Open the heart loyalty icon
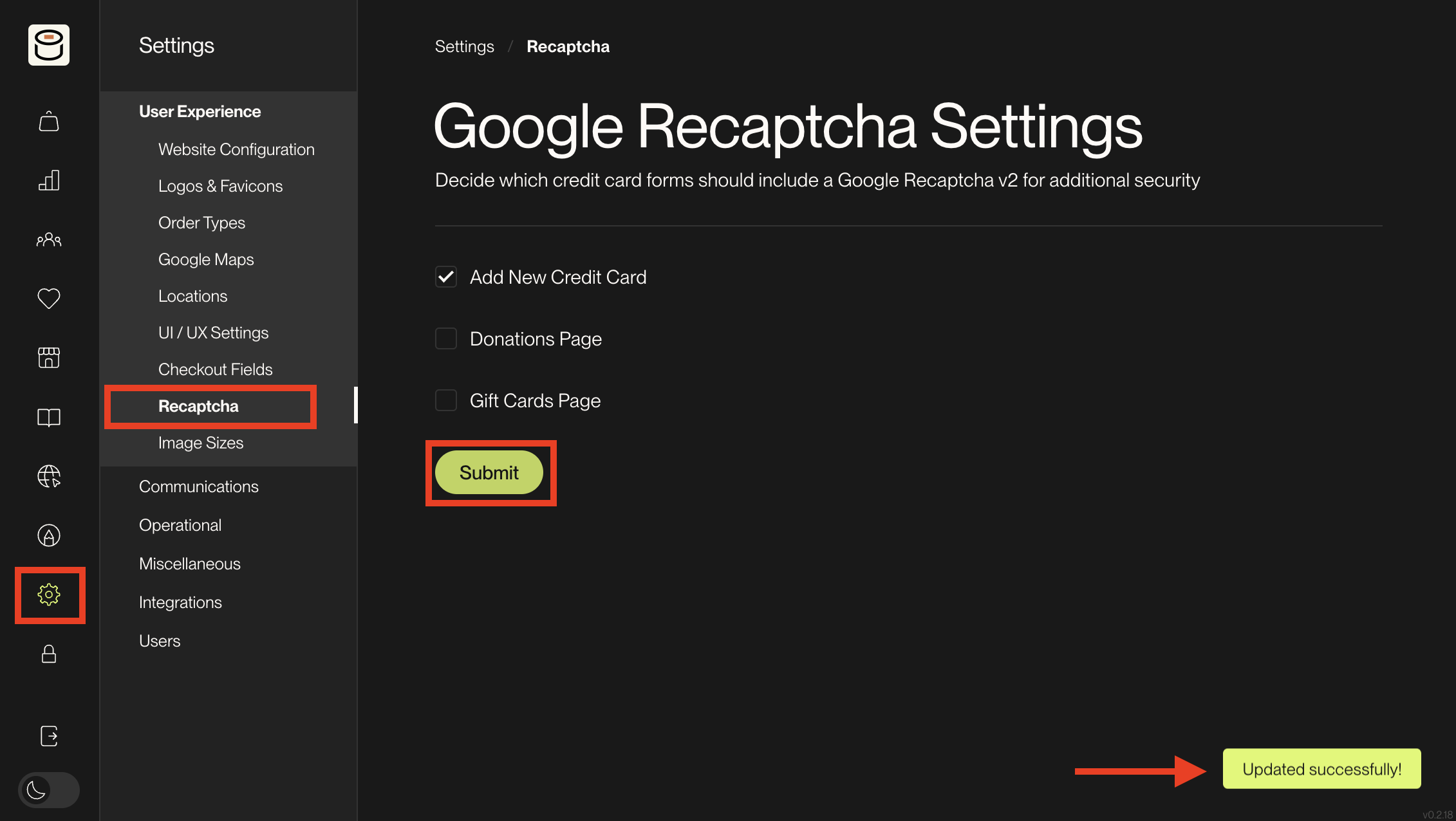This screenshot has height=821, width=1456. click(49, 298)
